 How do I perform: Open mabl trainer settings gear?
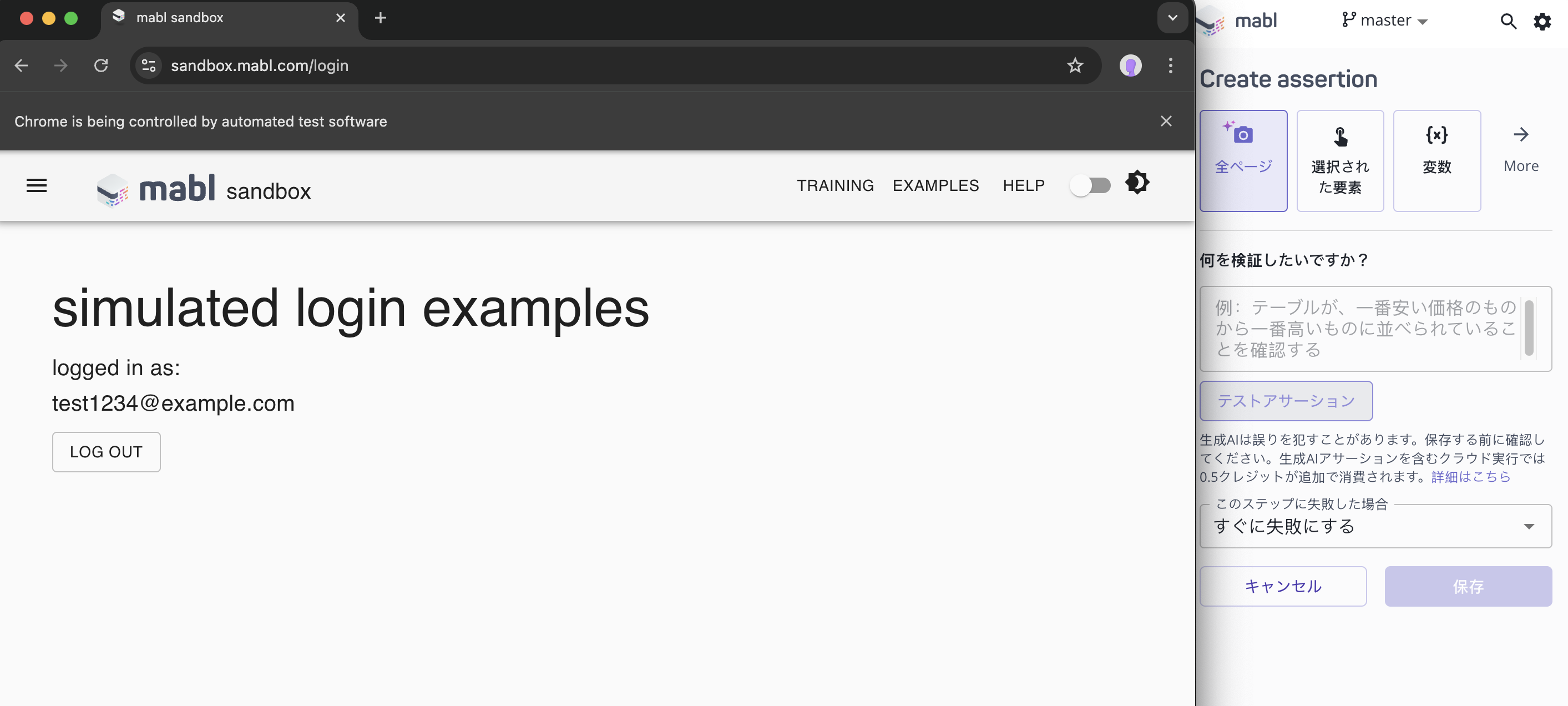pos(1542,22)
